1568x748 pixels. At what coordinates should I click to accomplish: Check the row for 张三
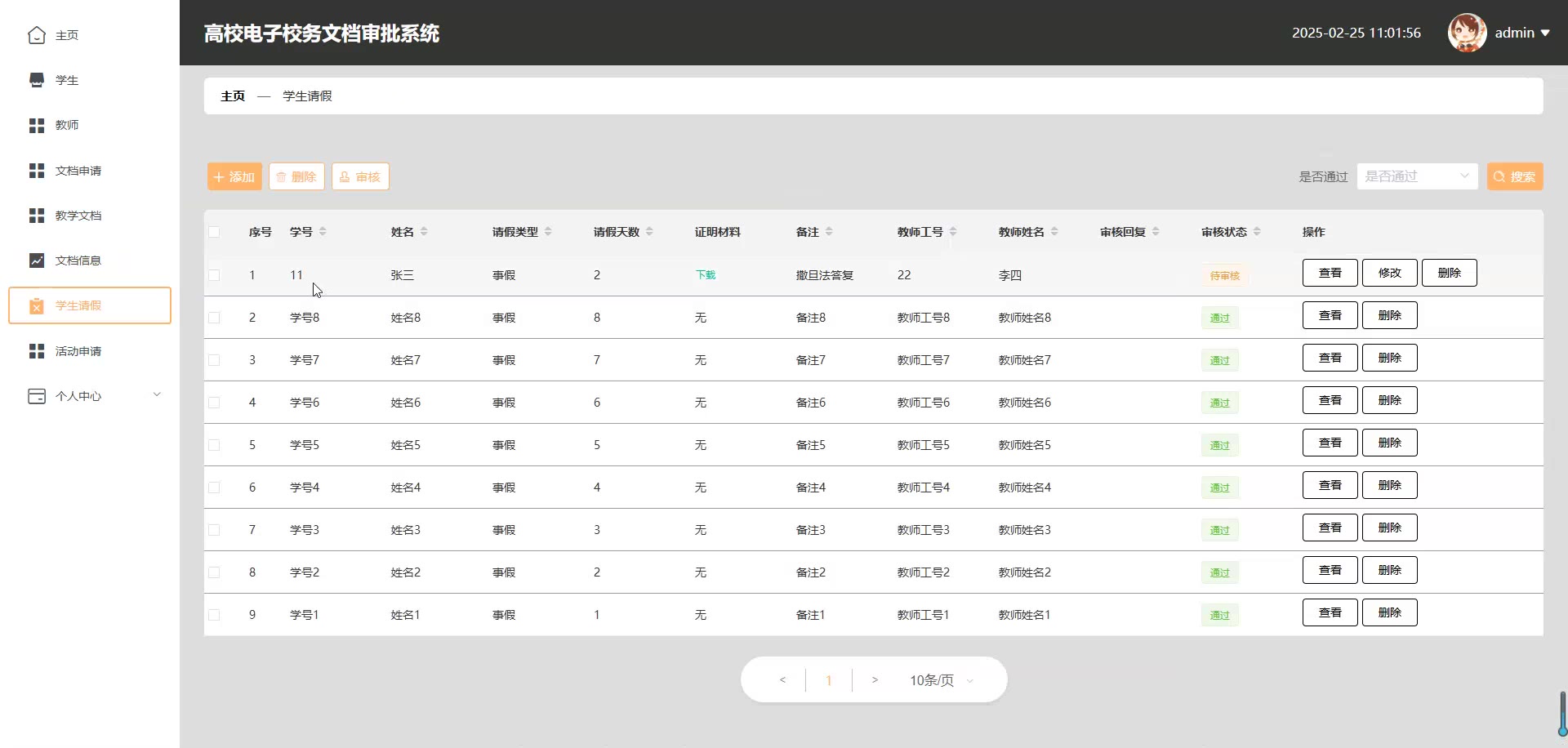(214, 275)
